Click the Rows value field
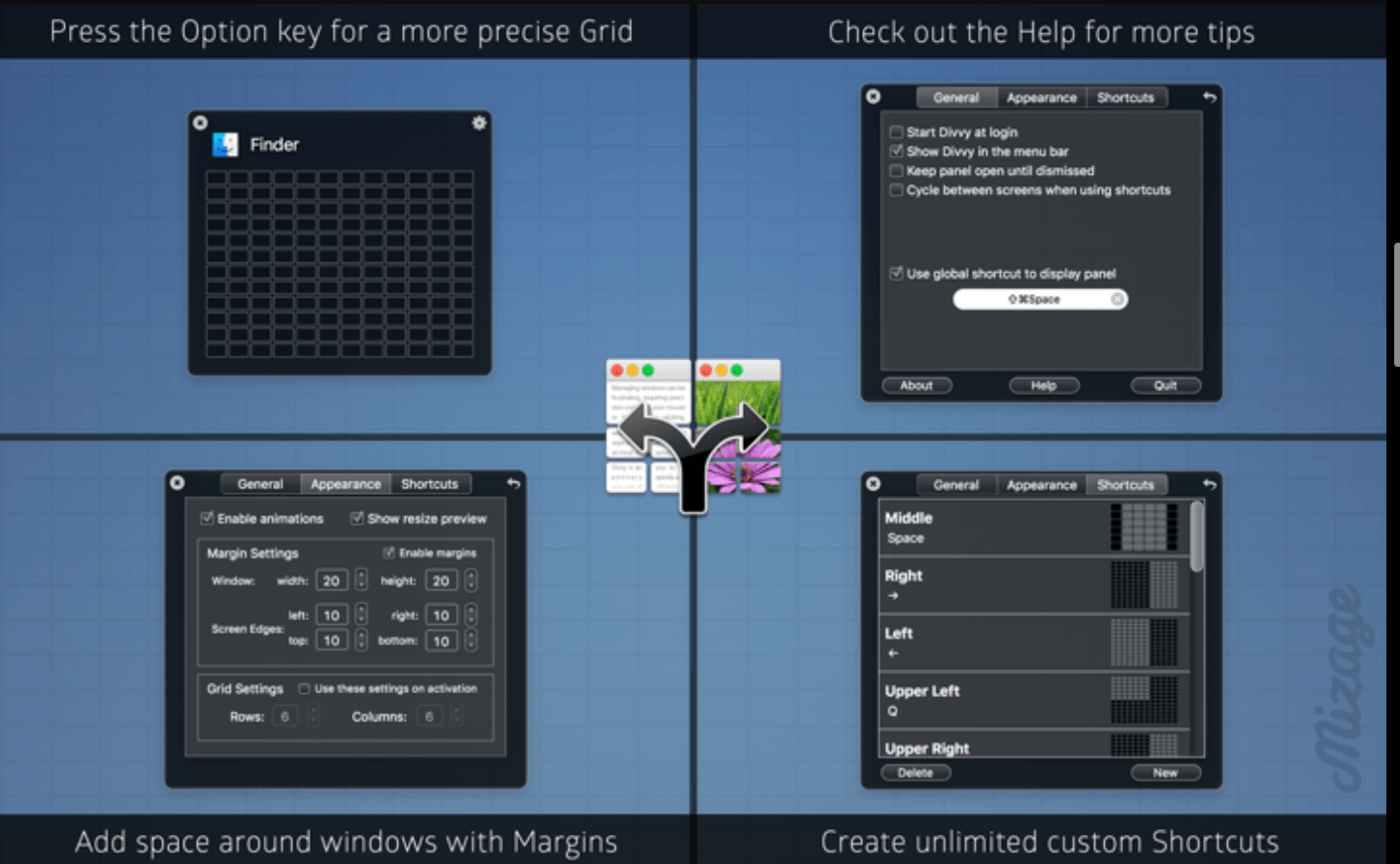This screenshot has height=864, width=1400. coord(284,716)
